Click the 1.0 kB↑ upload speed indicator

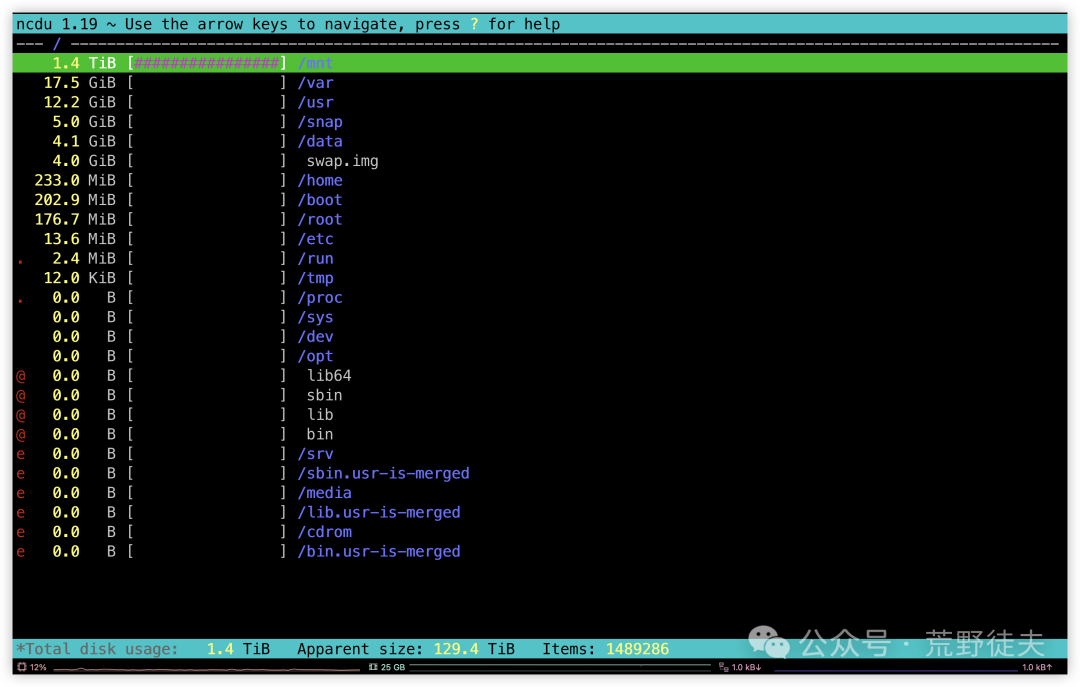[x=1037, y=667]
